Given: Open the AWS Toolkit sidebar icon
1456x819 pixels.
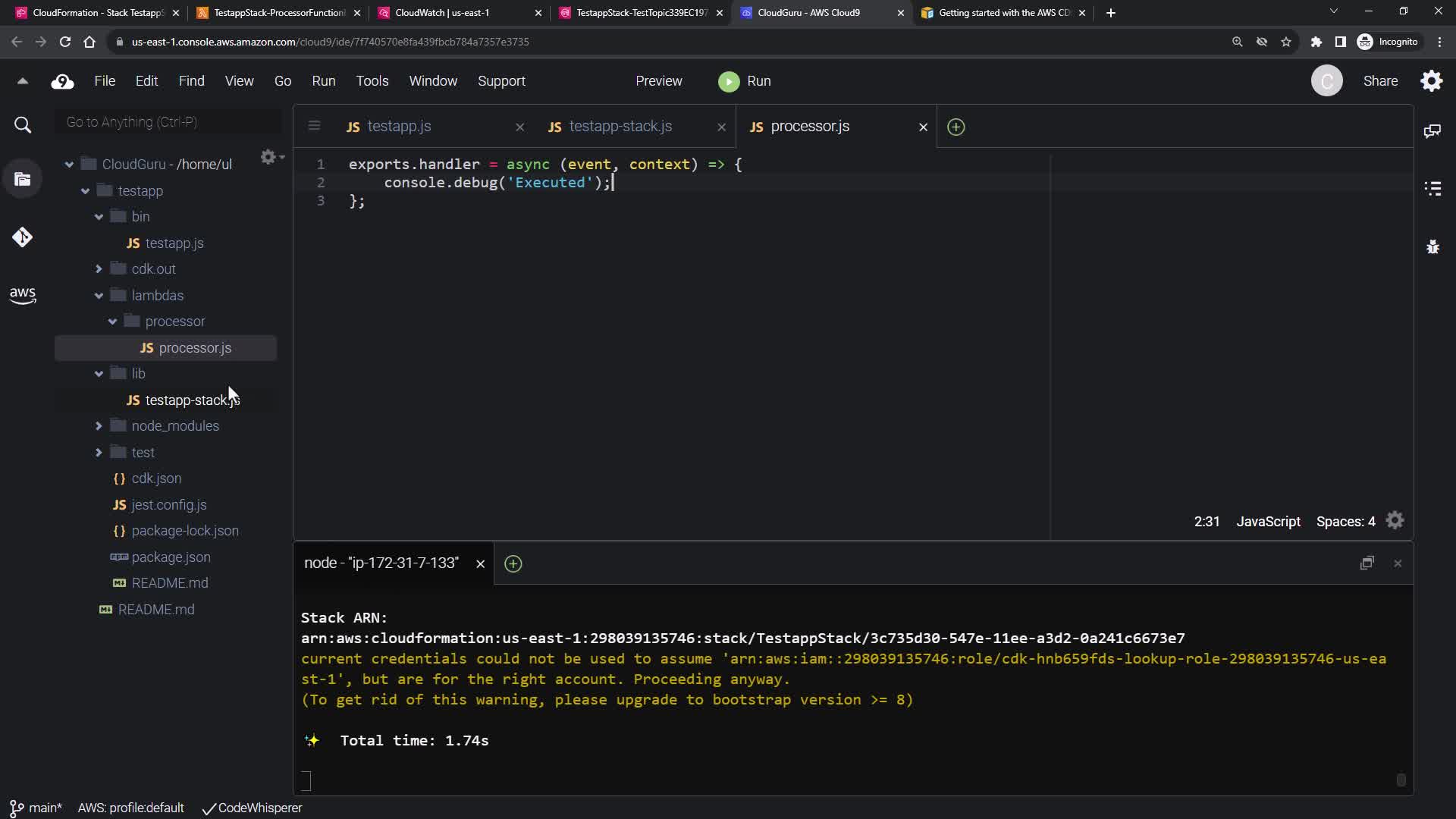Looking at the screenshot, I should (x=23, y=295).
